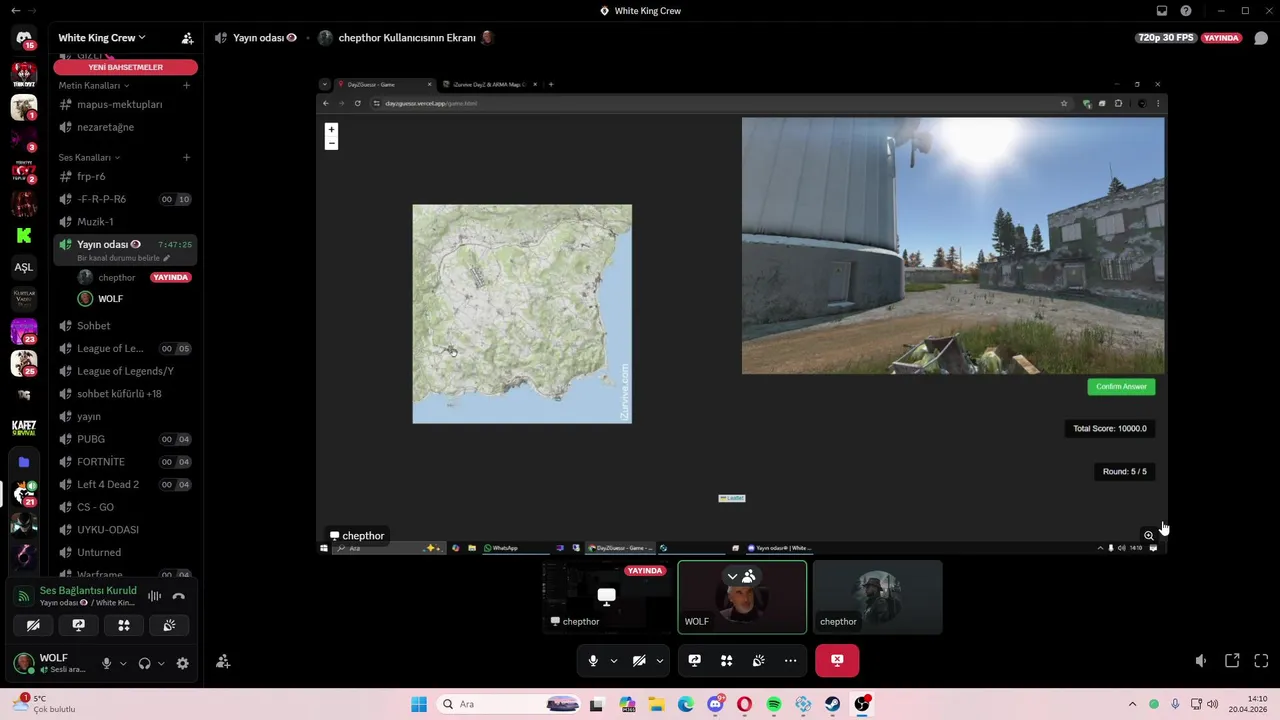Screen dimensions: 1280x720
Task: Open Activities from the user panel
Action: click(124, 625)
